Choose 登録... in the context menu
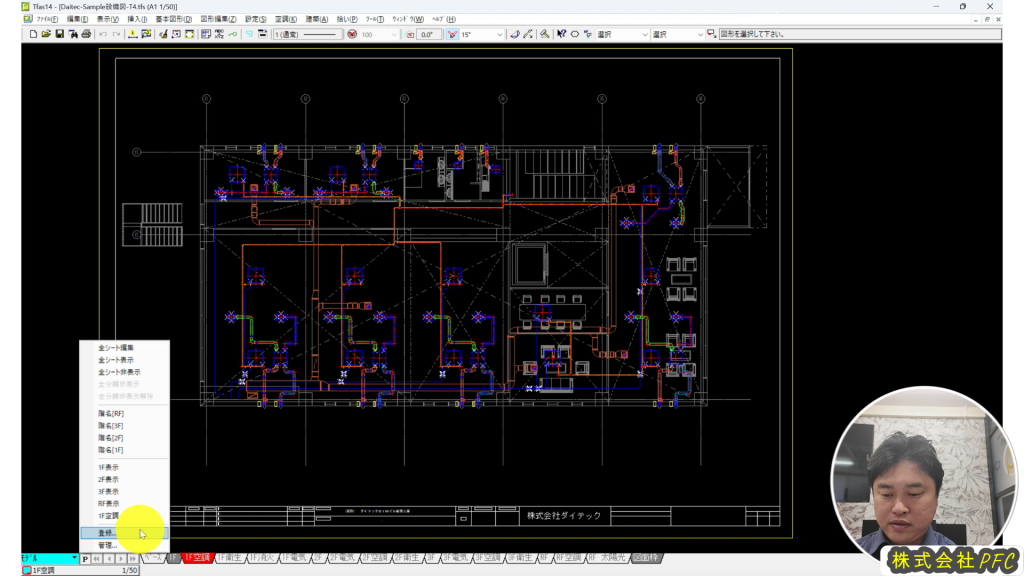The image size is (1024, 576). coord(106,533)
